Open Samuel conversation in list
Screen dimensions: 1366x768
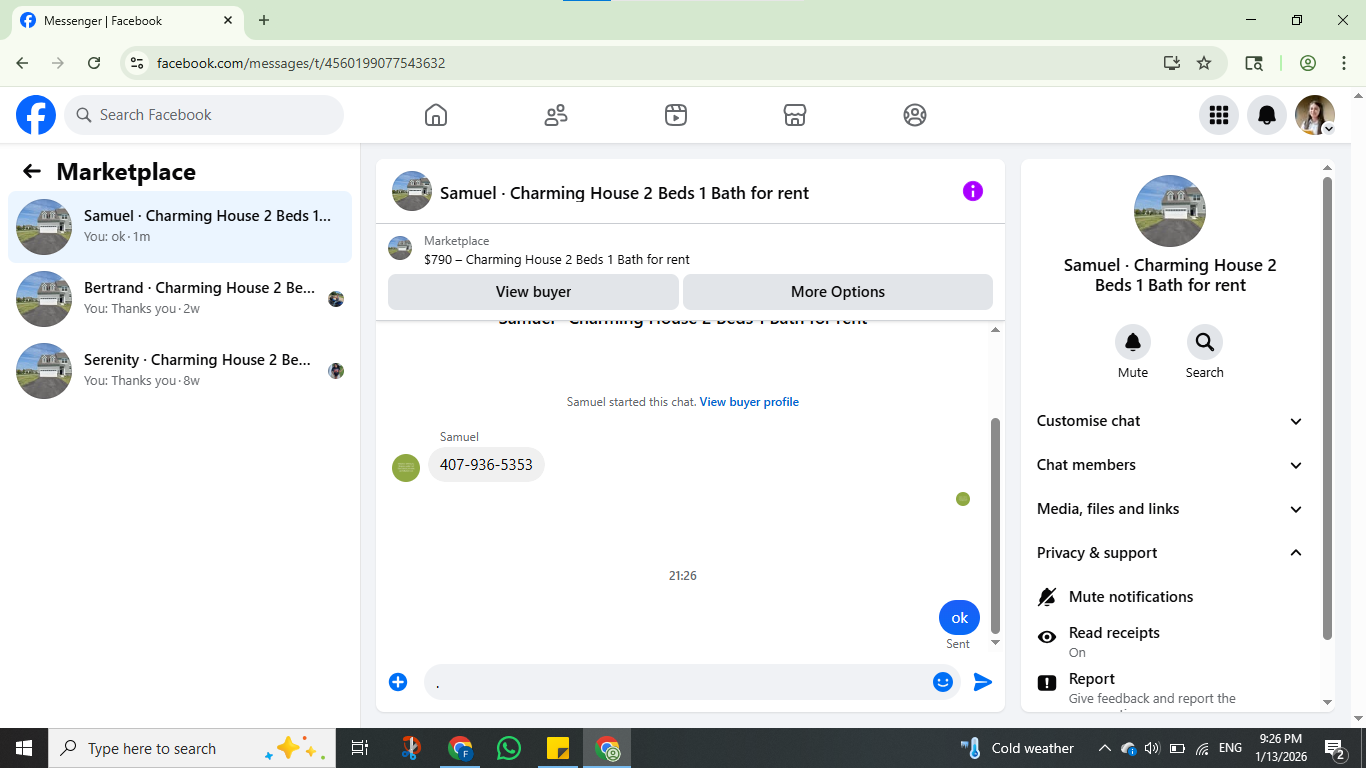(x=180, y=227)
